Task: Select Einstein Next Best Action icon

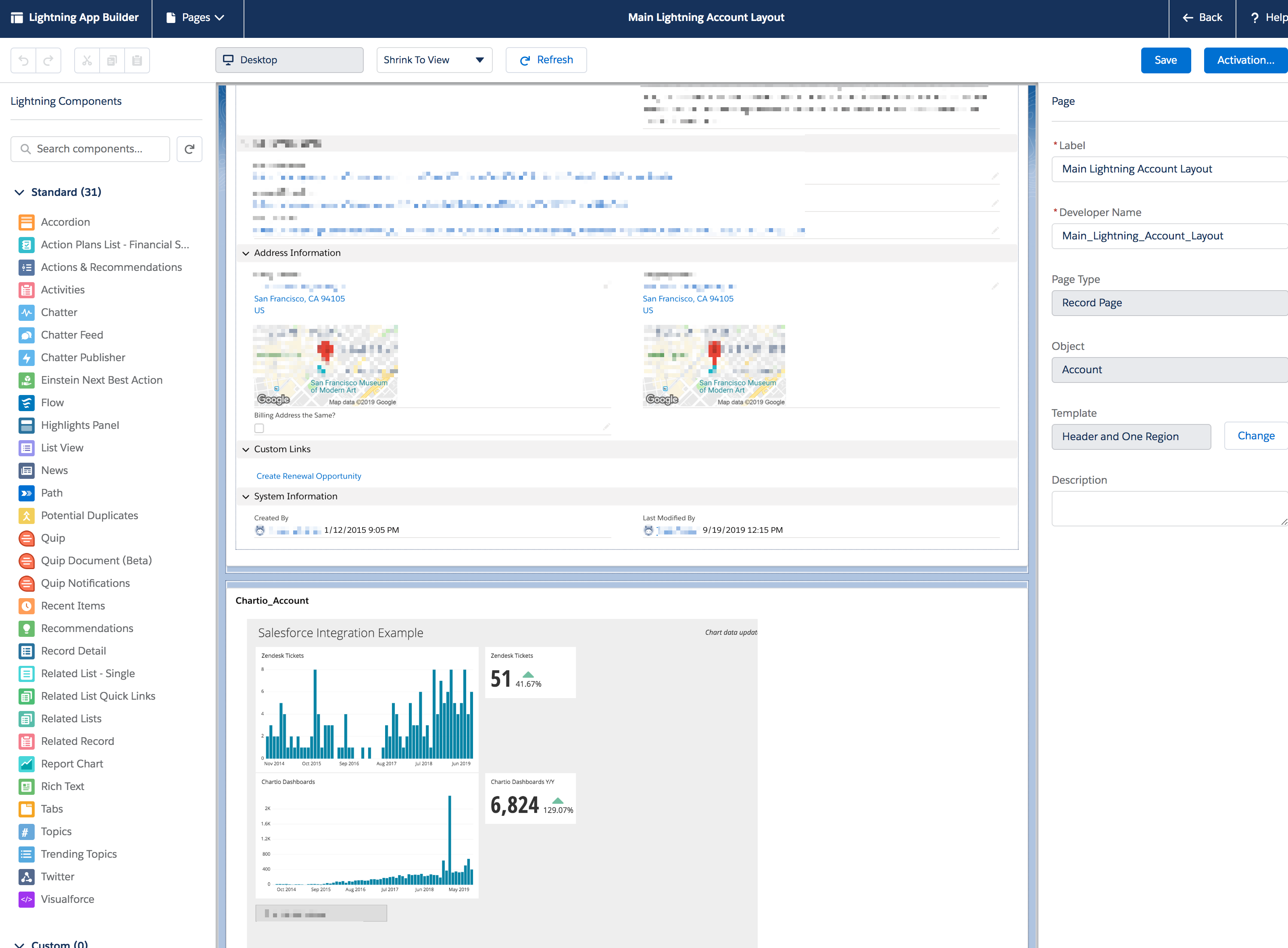Action: point(26,380)
